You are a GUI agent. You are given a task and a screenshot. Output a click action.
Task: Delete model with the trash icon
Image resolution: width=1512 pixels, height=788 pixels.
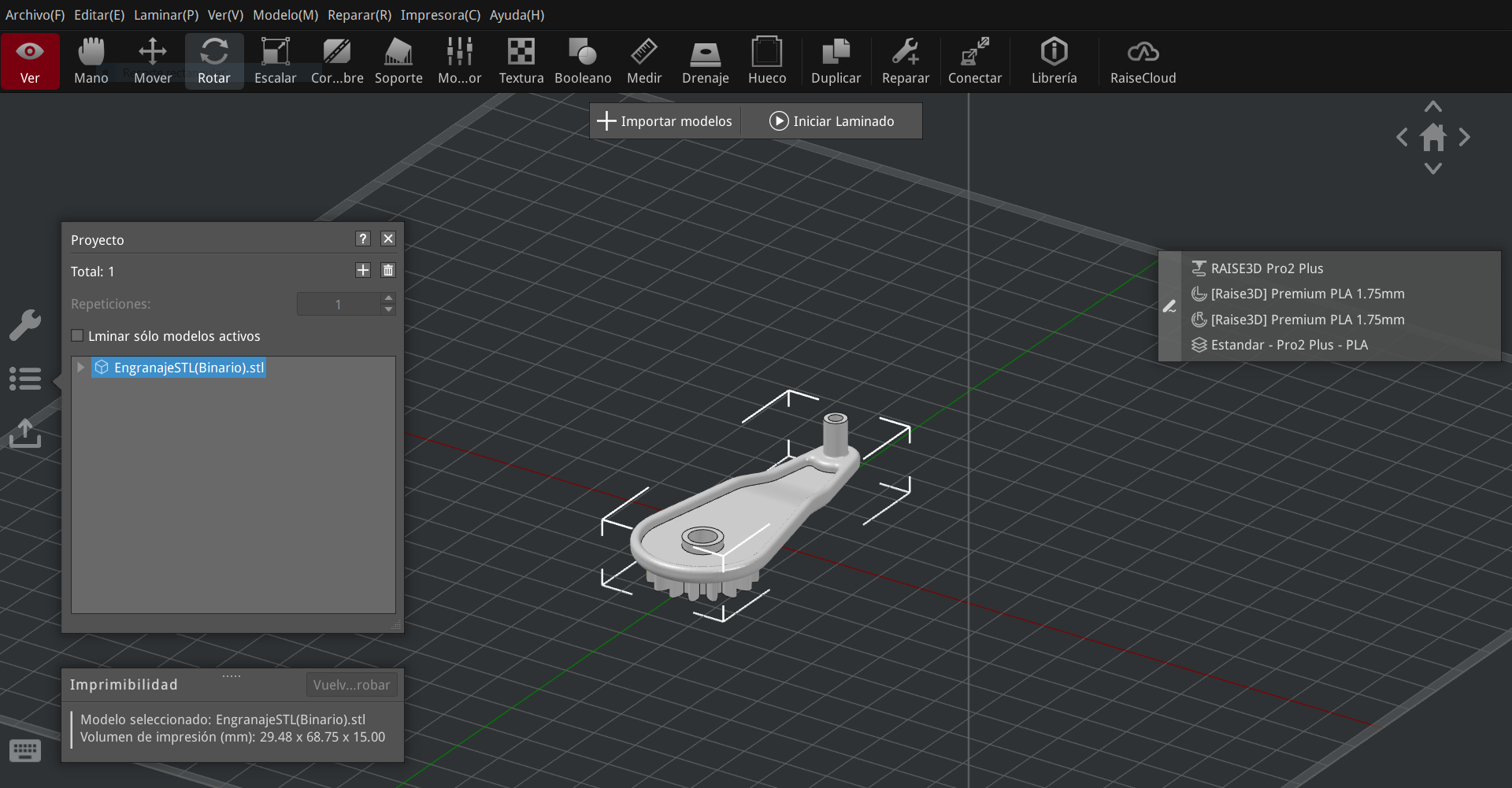(x=388, y=270)
